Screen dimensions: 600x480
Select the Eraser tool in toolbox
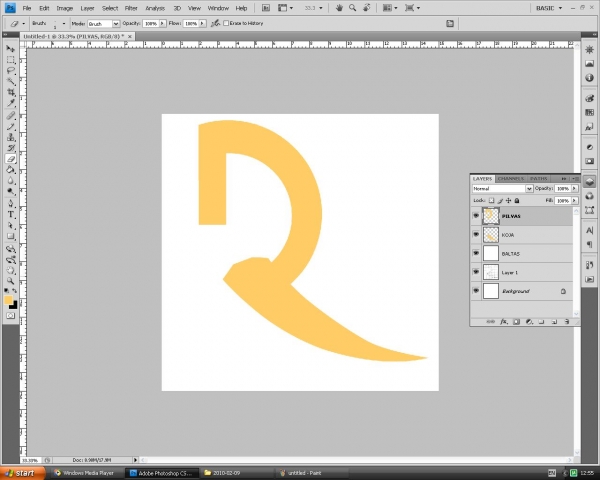(x=11, y=159)
